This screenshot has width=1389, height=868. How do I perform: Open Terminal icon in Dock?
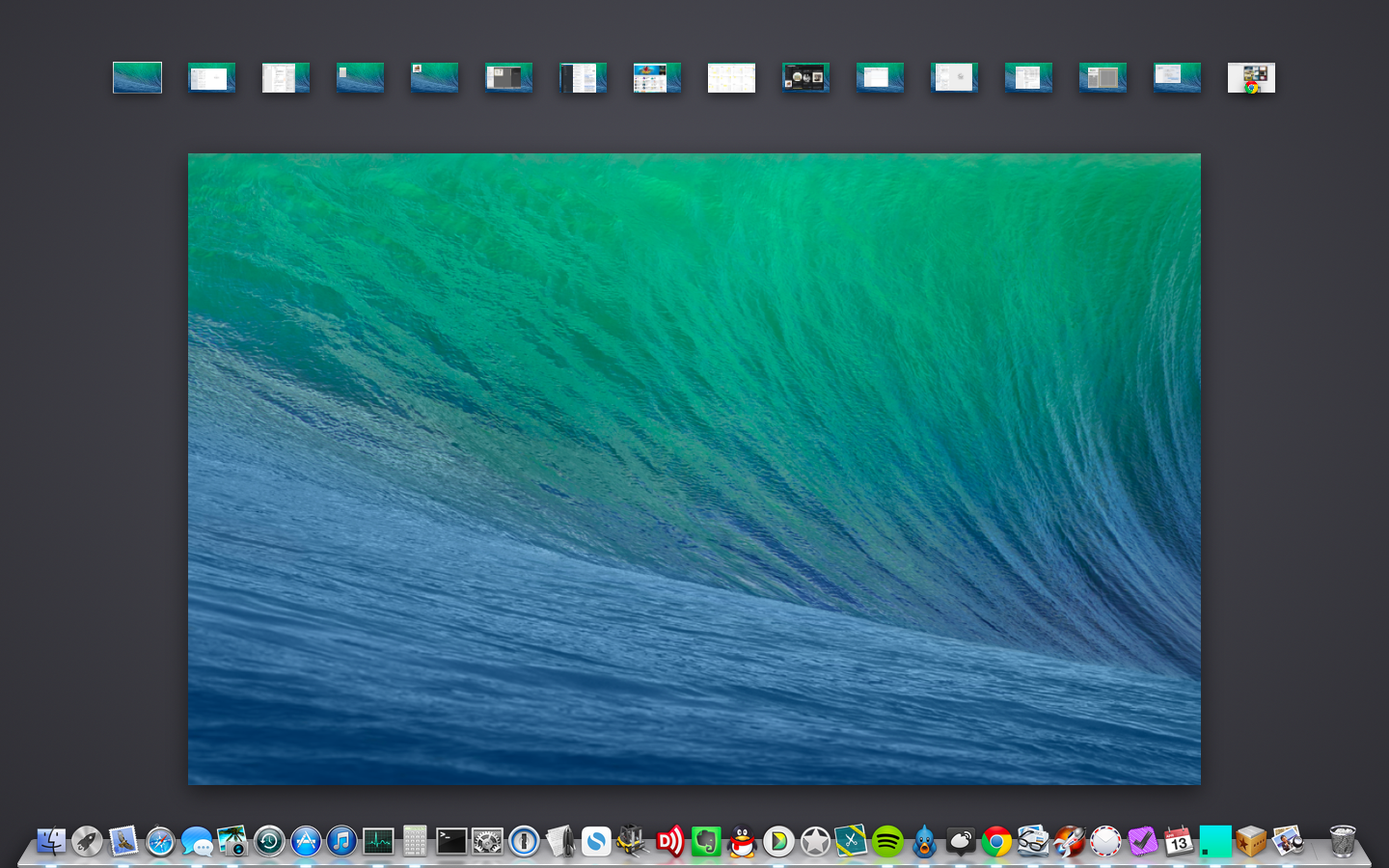451,841
